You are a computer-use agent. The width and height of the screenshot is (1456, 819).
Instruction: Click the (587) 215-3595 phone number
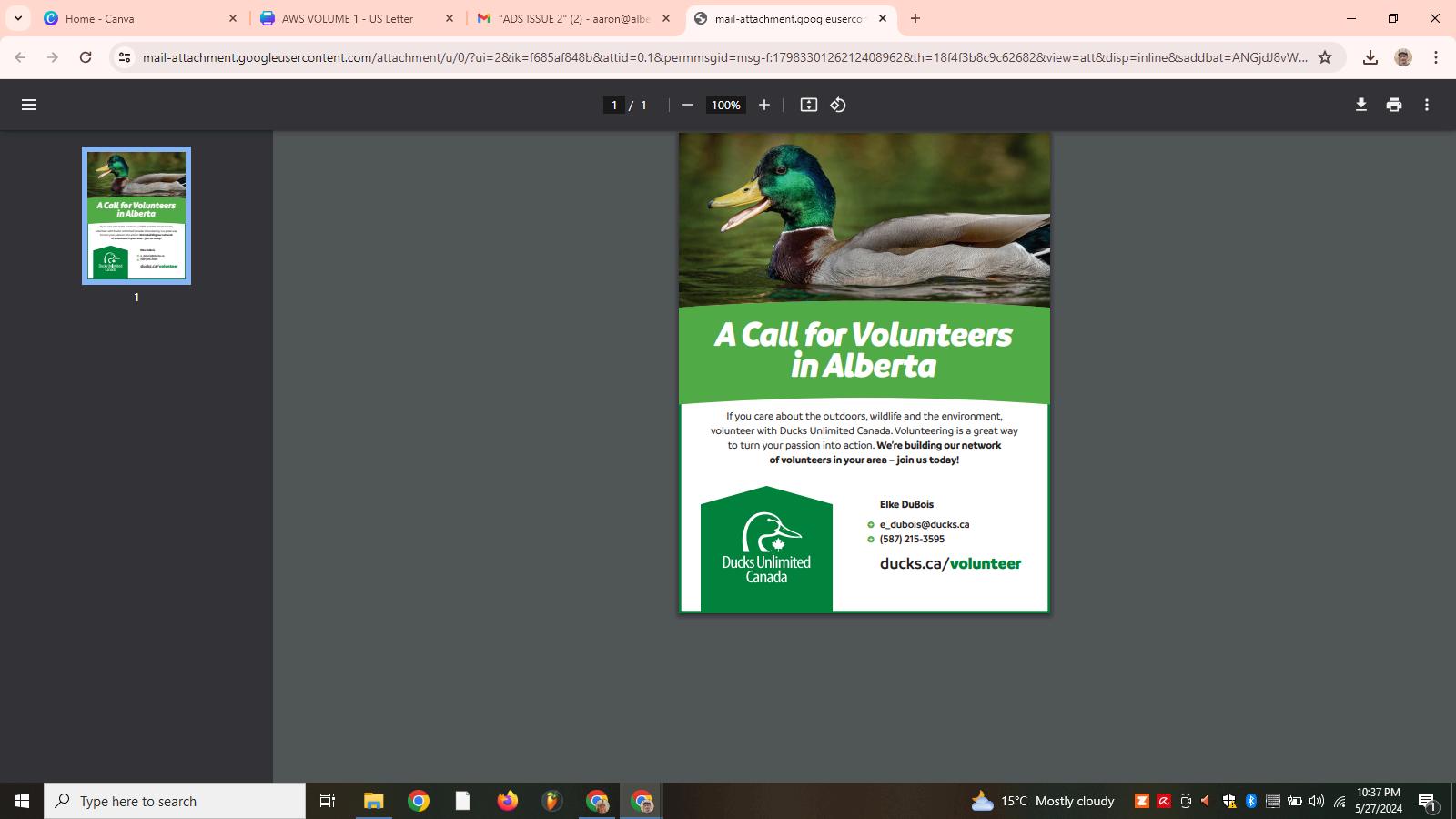912,539
